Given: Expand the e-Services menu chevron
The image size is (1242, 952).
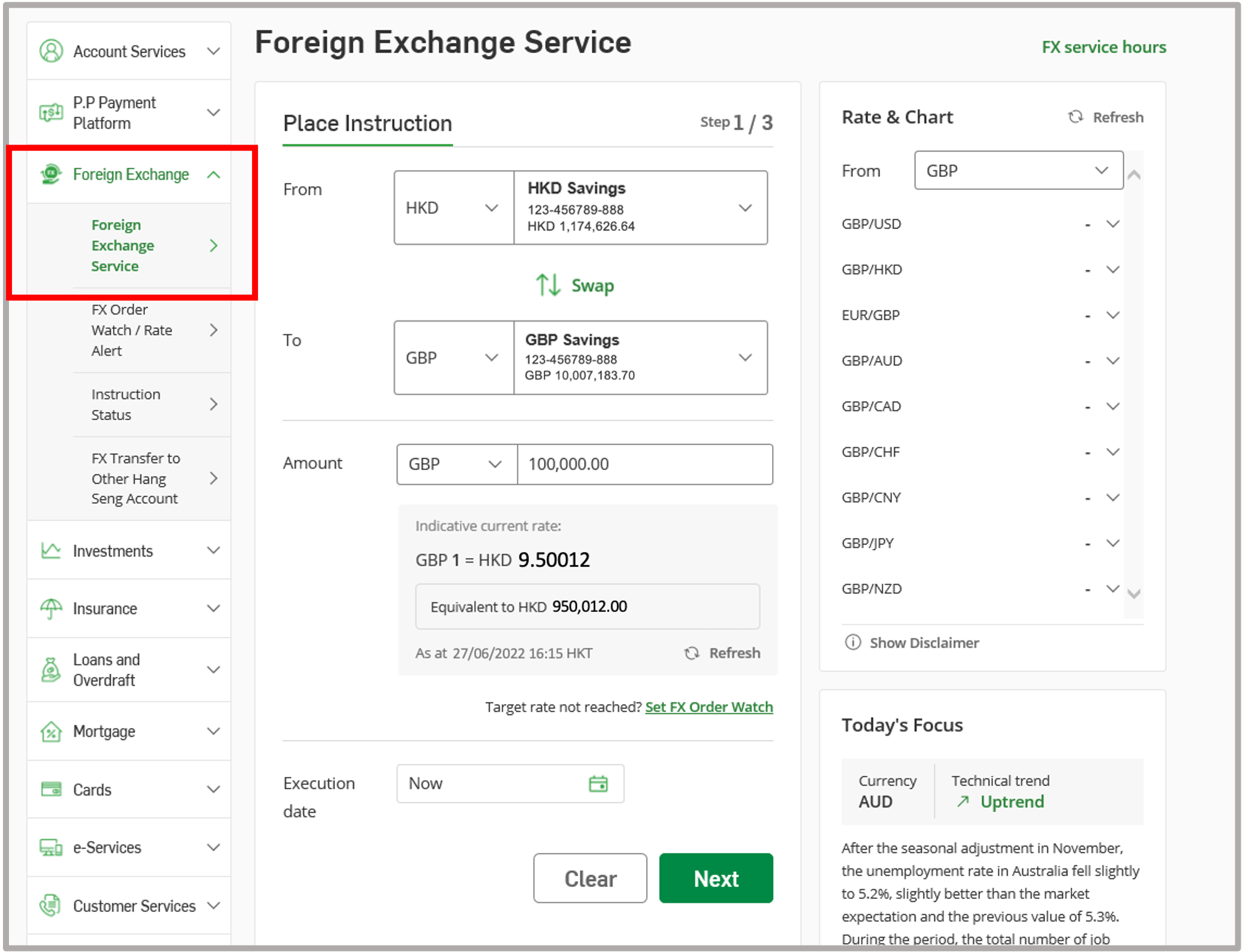Looking at the screenshot, I should pos(214,847).
